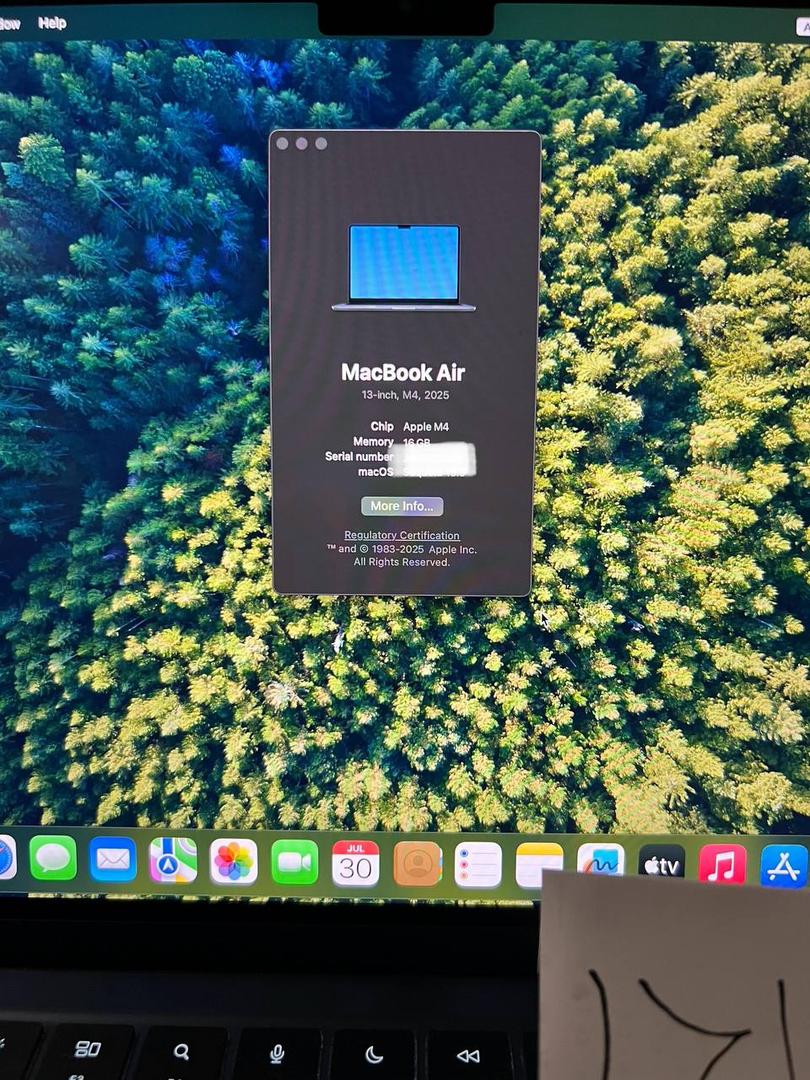The height and width of the screenshot is (1080, 810).
Task: Click the "Memory" label
Action: [373, 442]
